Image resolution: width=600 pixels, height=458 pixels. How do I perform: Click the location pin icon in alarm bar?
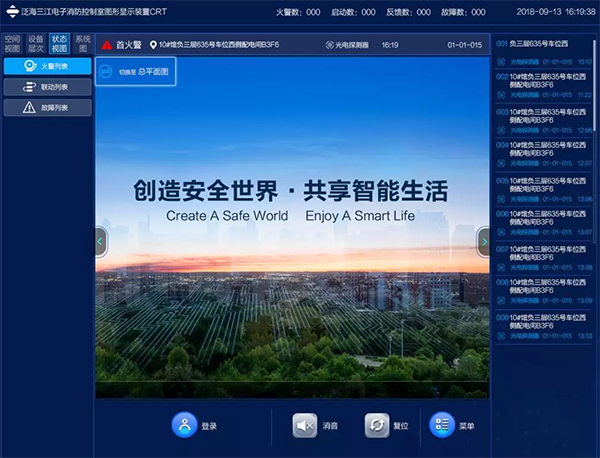pyautogui.click(x=152, y=46)
